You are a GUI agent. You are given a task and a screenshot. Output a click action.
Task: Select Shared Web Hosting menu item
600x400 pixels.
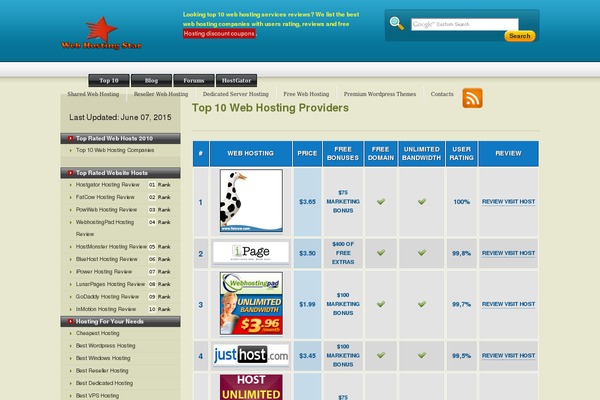(x=93, y=94)
